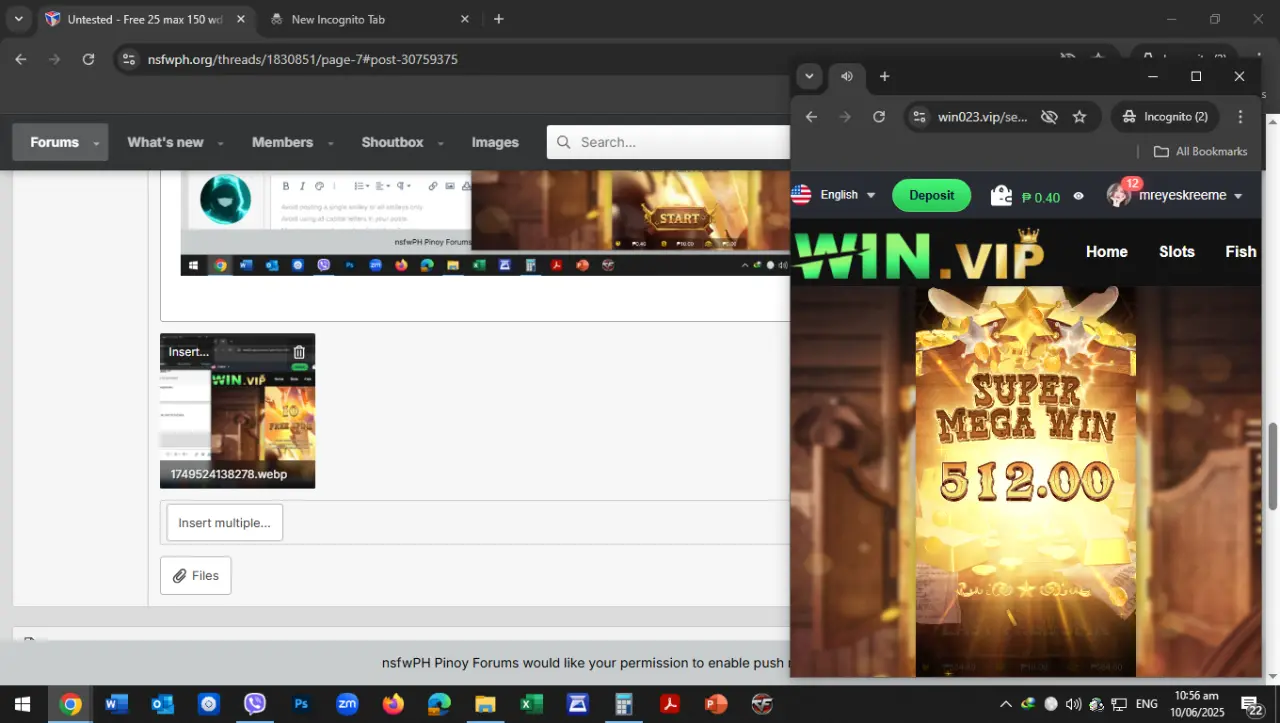Go back in the incognito window
Image resolution: width=1280 pixels, height=723 pixels.
(811, 117)
